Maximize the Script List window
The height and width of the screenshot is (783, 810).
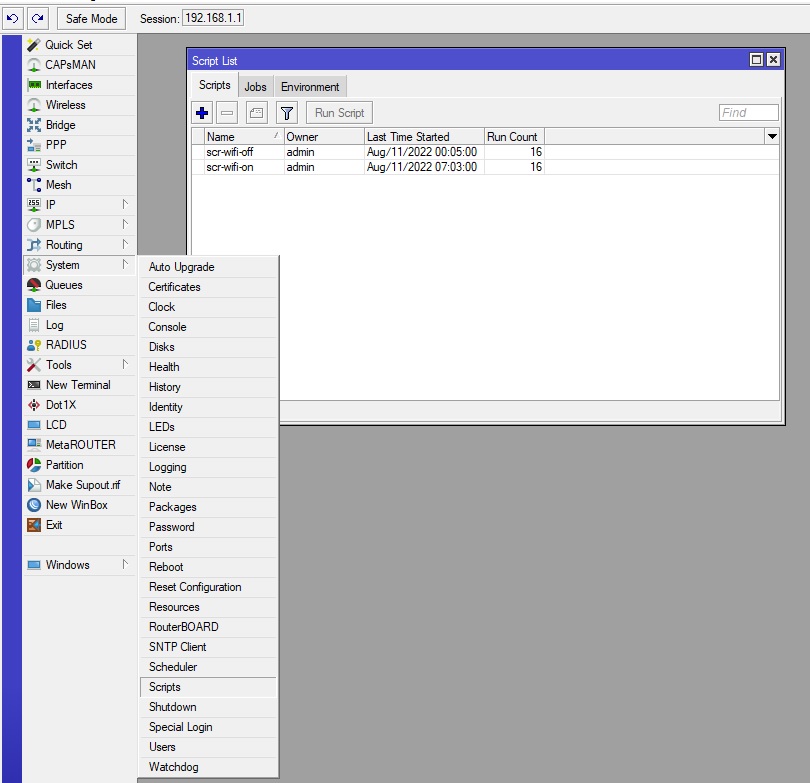click(x=756, y=60)
